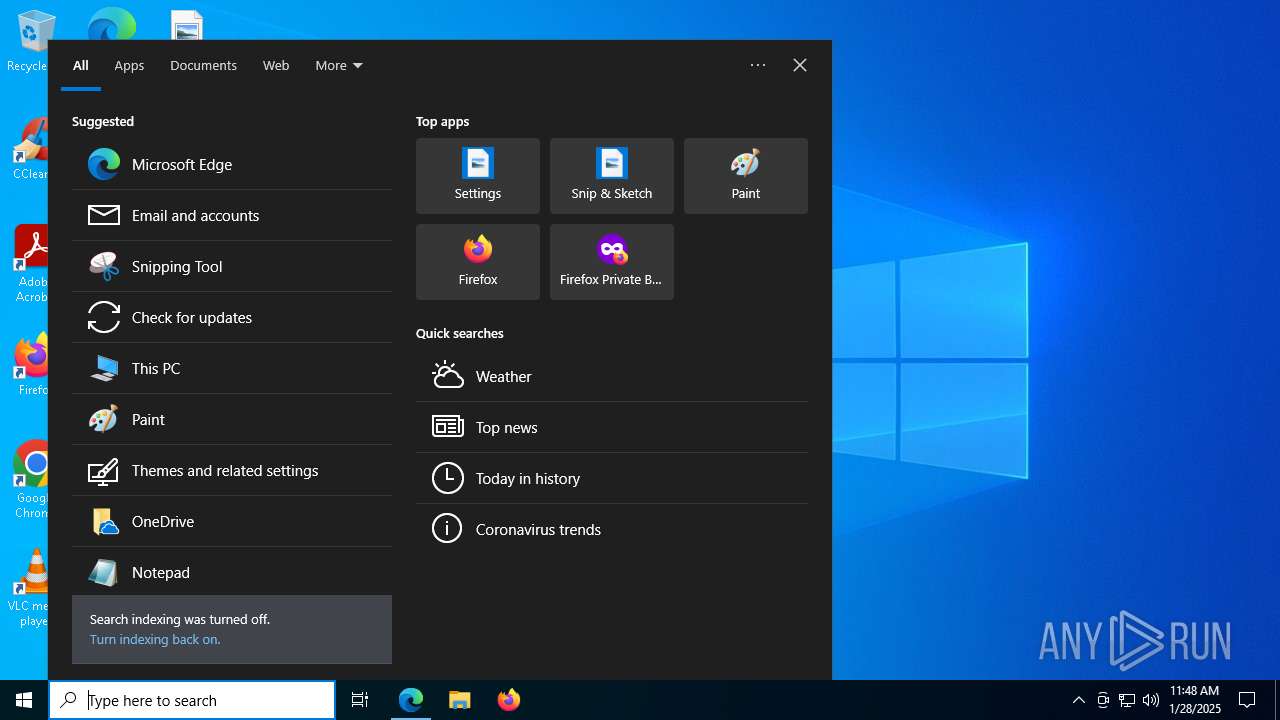Screen dimensions: 1280x720
Task: Run the Top news quick search
Action: 612,427
